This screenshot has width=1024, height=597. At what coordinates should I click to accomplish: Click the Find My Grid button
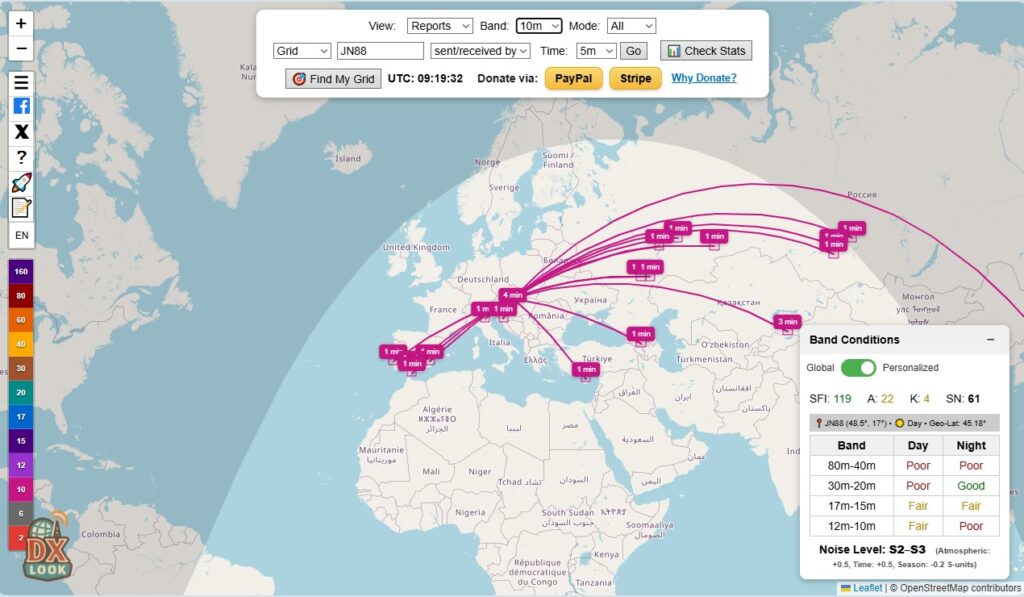point(333,79)
